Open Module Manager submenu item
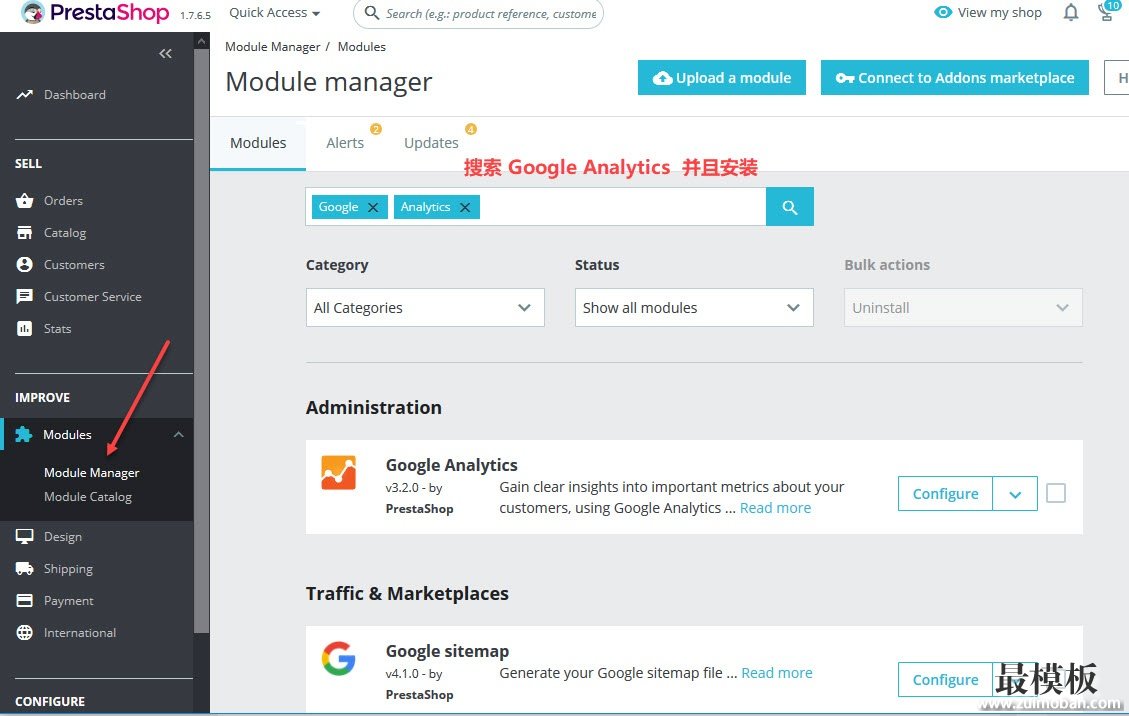The height and width of the screenshot is (716, 1129). tap(91, 473)
